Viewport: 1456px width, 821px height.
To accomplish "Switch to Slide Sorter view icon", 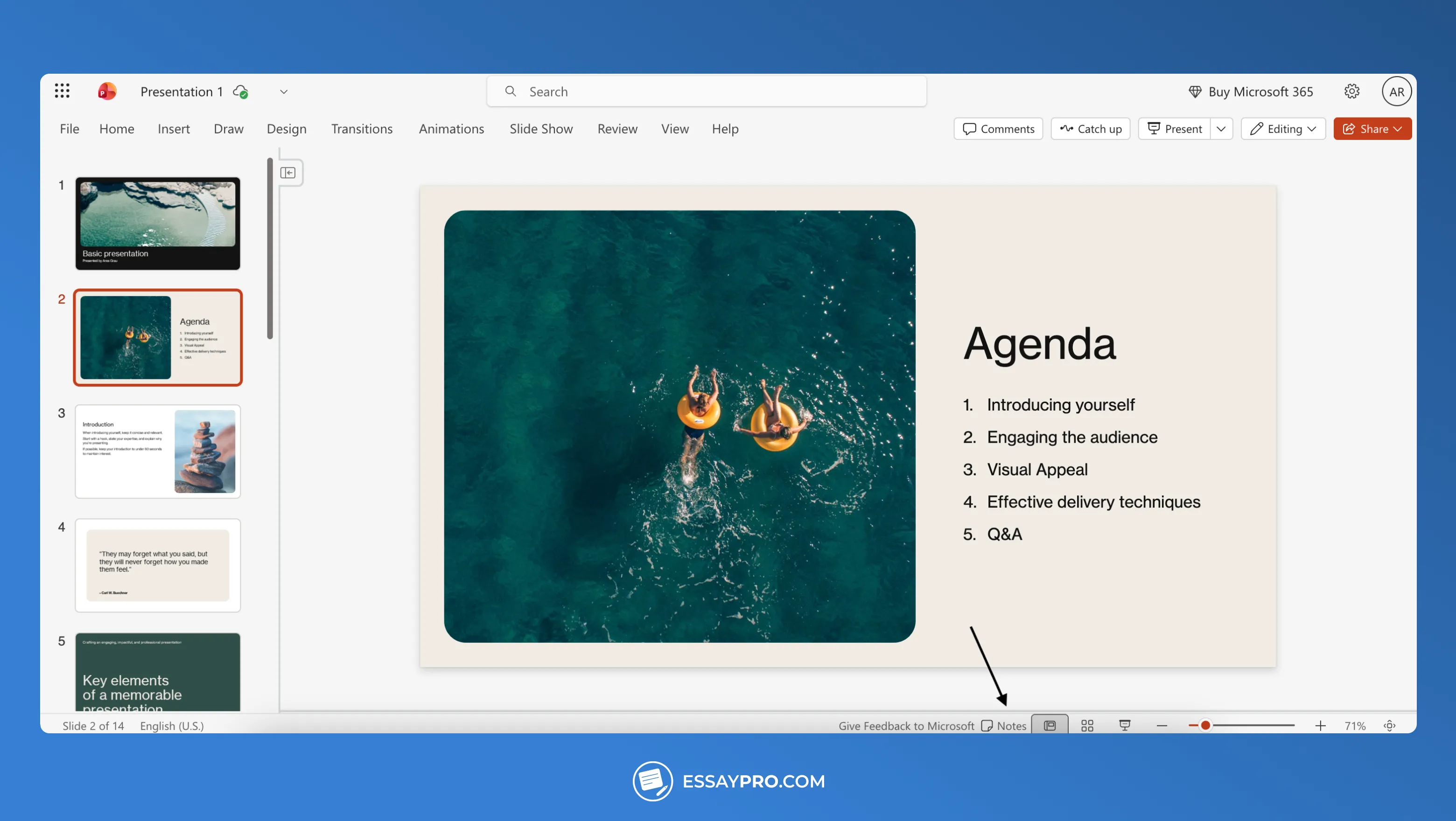I will click(1086, 725).
